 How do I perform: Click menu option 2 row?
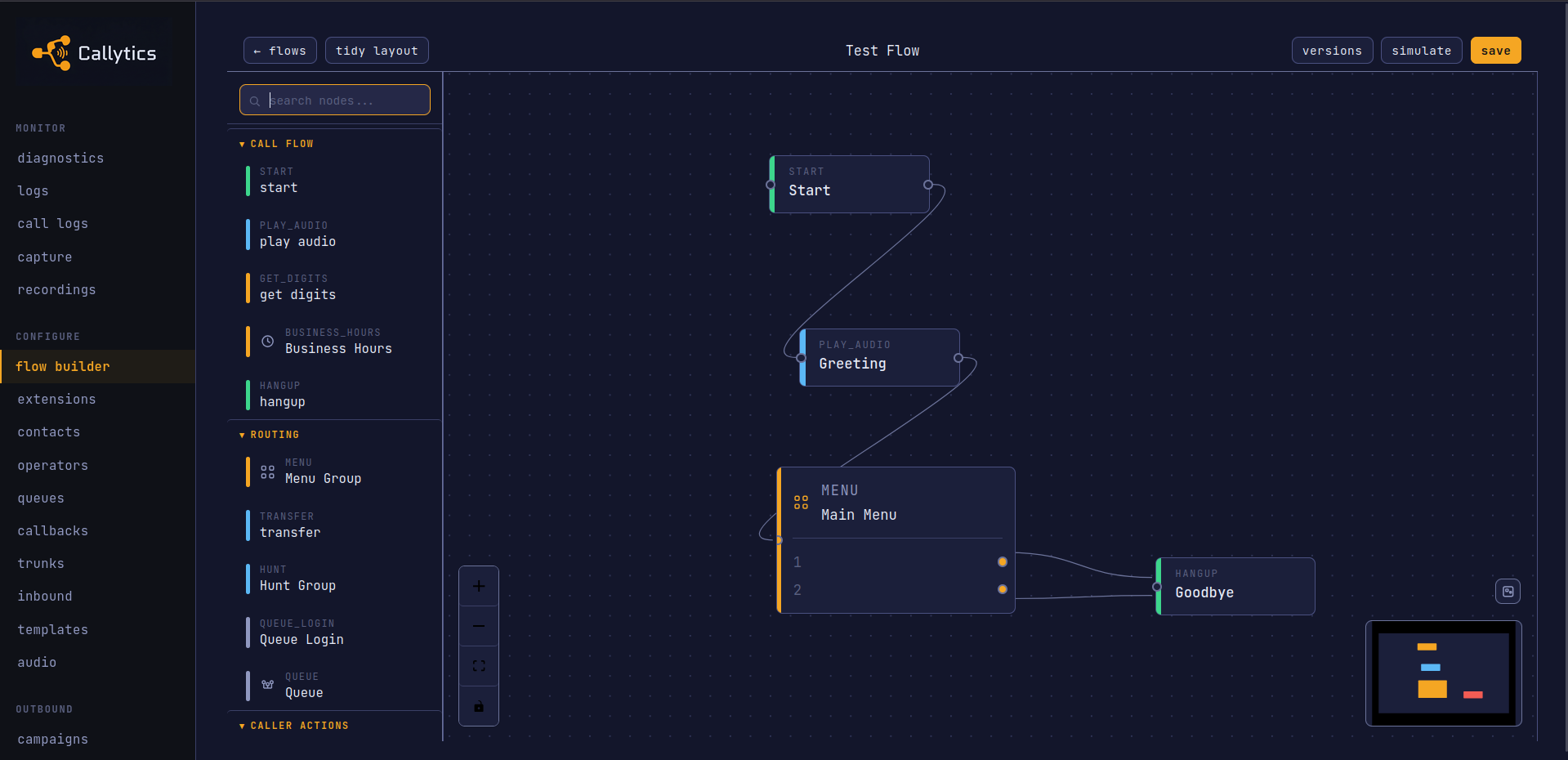897,590
